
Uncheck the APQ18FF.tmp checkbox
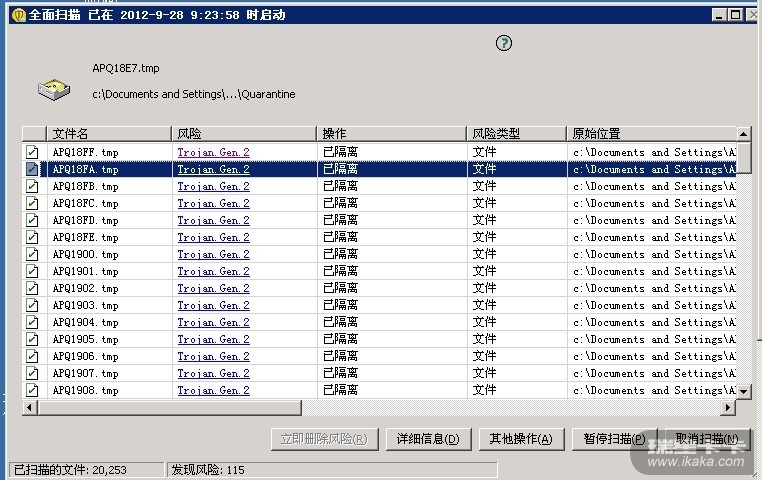tap(32, 153)
